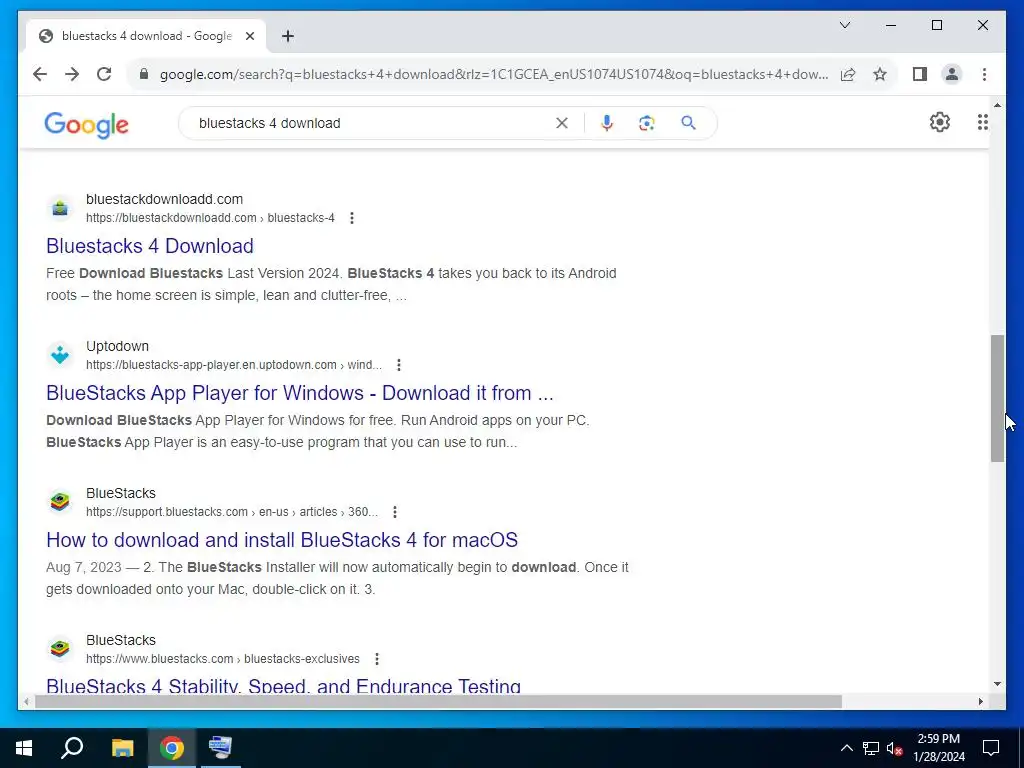Open BlueStacks 4 Stability, Speed, Endurance Testing link

click(283, 686)
